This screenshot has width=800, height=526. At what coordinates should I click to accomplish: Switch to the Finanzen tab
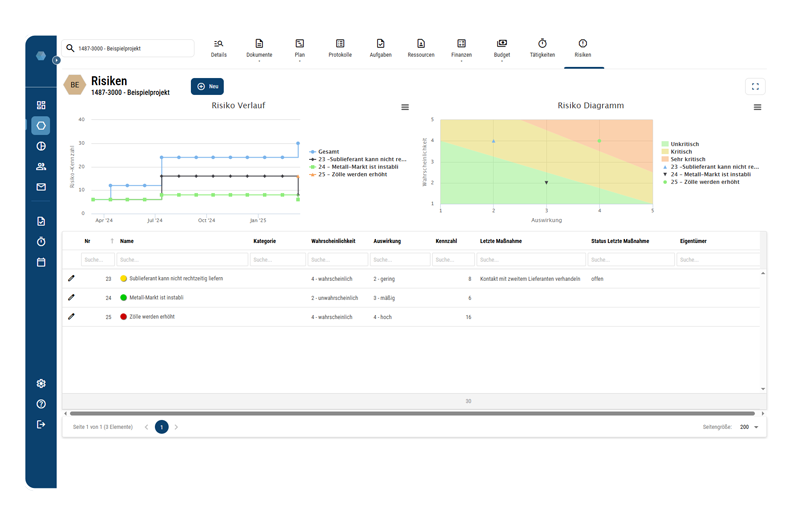[x=461, y=48]
